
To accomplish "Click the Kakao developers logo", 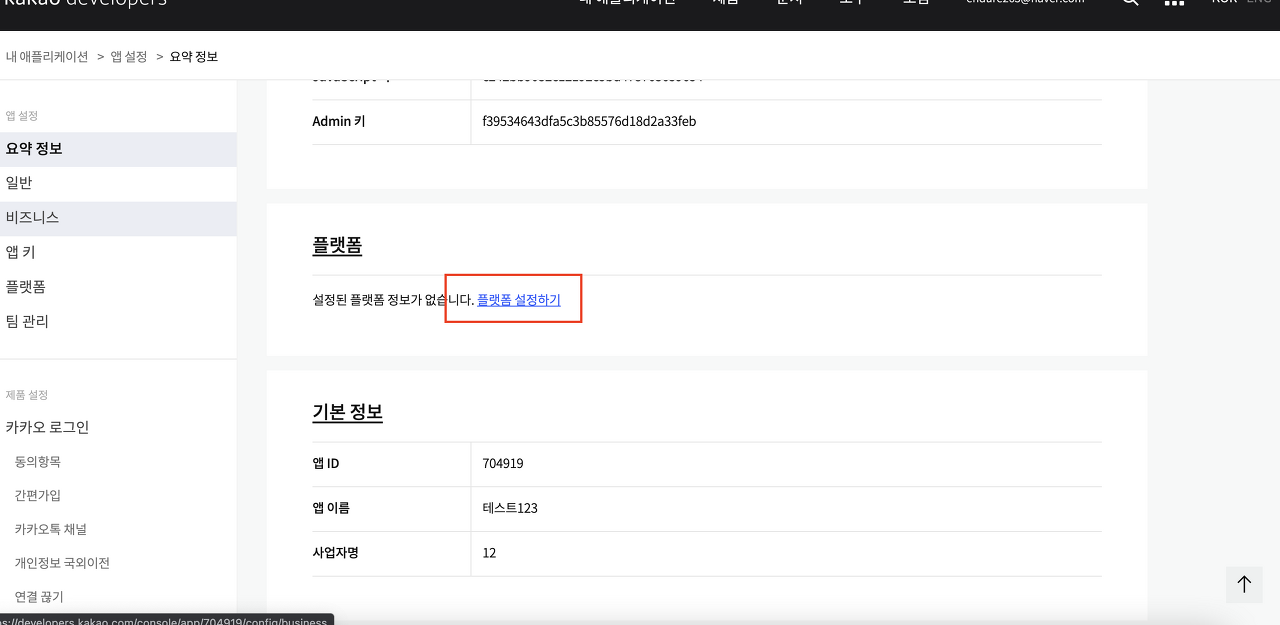I will pos(84,3).
